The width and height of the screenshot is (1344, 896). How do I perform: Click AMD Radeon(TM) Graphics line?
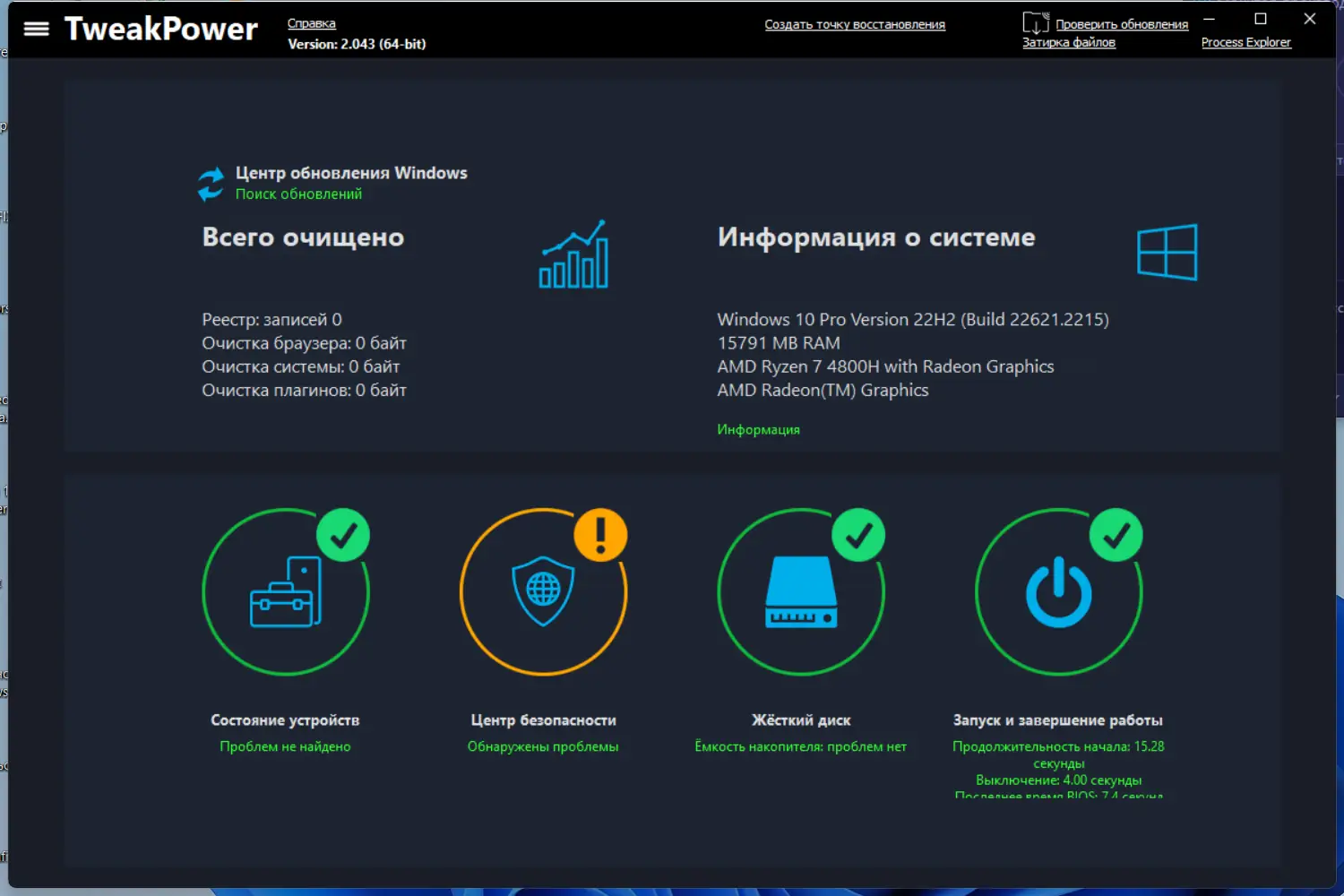coord(823,390)
